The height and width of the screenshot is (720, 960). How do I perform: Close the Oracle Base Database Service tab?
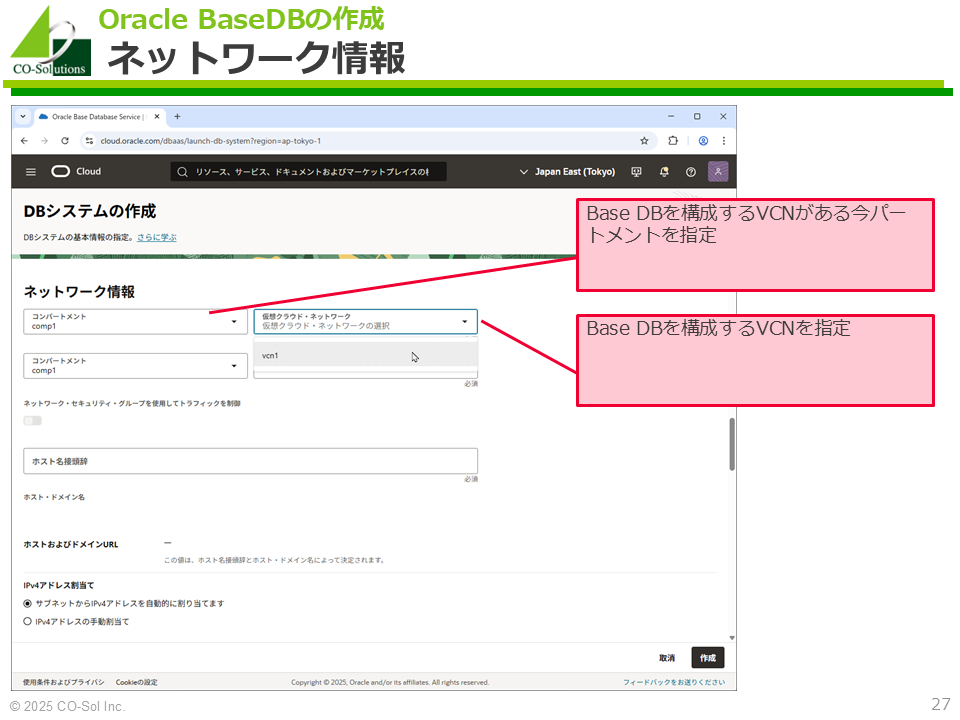tap(157, 116)
